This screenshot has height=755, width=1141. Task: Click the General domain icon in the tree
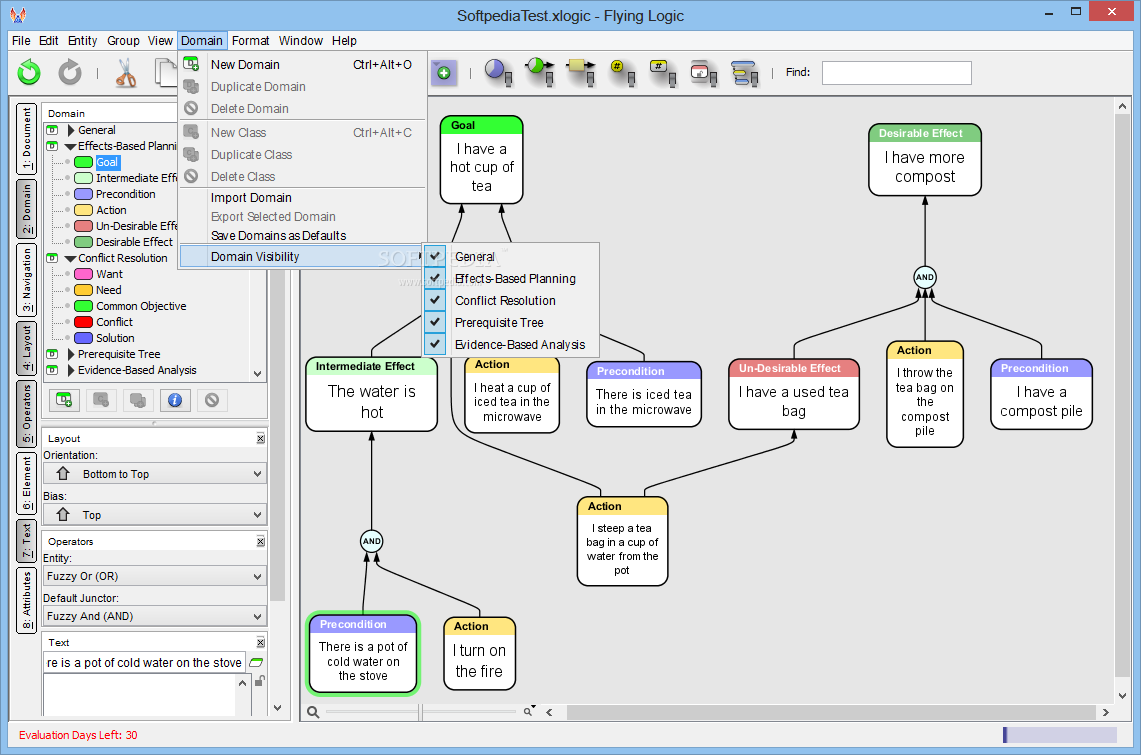click(52, 130)
